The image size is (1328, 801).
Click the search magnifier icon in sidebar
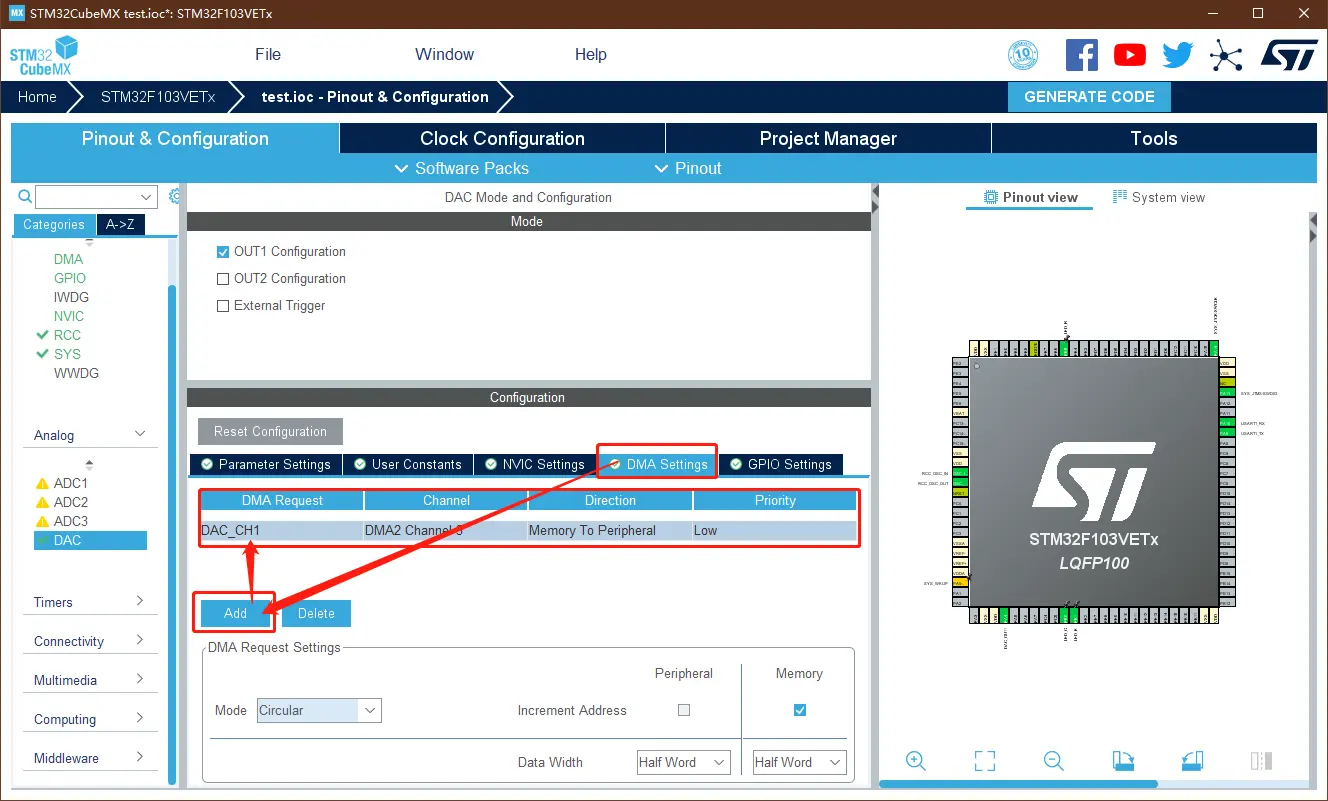[x=25, y=196]
